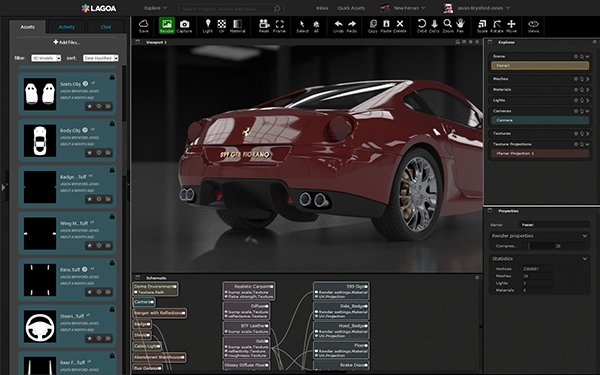Toggle the lock on Rims.Tuff card
Screen dimensions: 600x375
(x=112, y=263)
